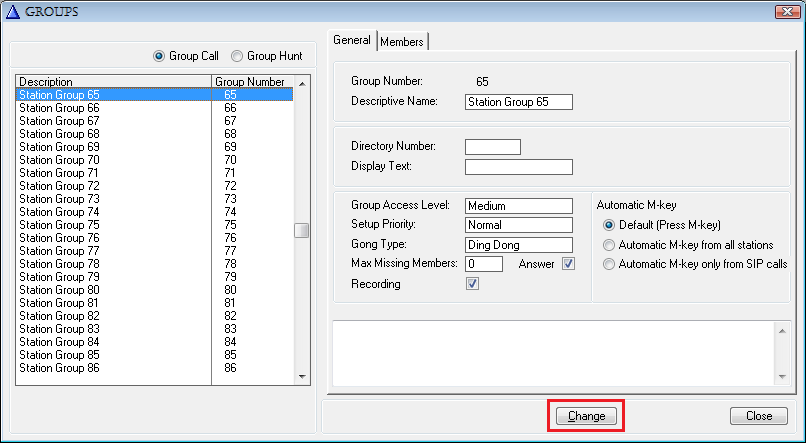Select Station Group 71 row
The image size is (806, 443).
point(155,173)
